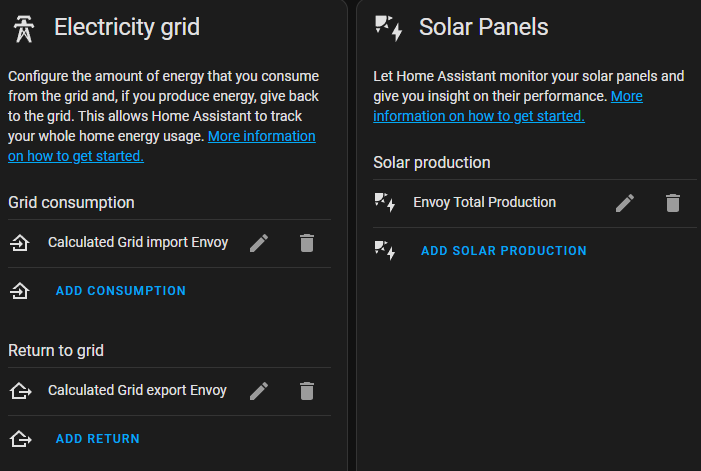Click grid import icon beside Add Consumption
This screenshot has height=471, width=701.
(x=20, y=291)
